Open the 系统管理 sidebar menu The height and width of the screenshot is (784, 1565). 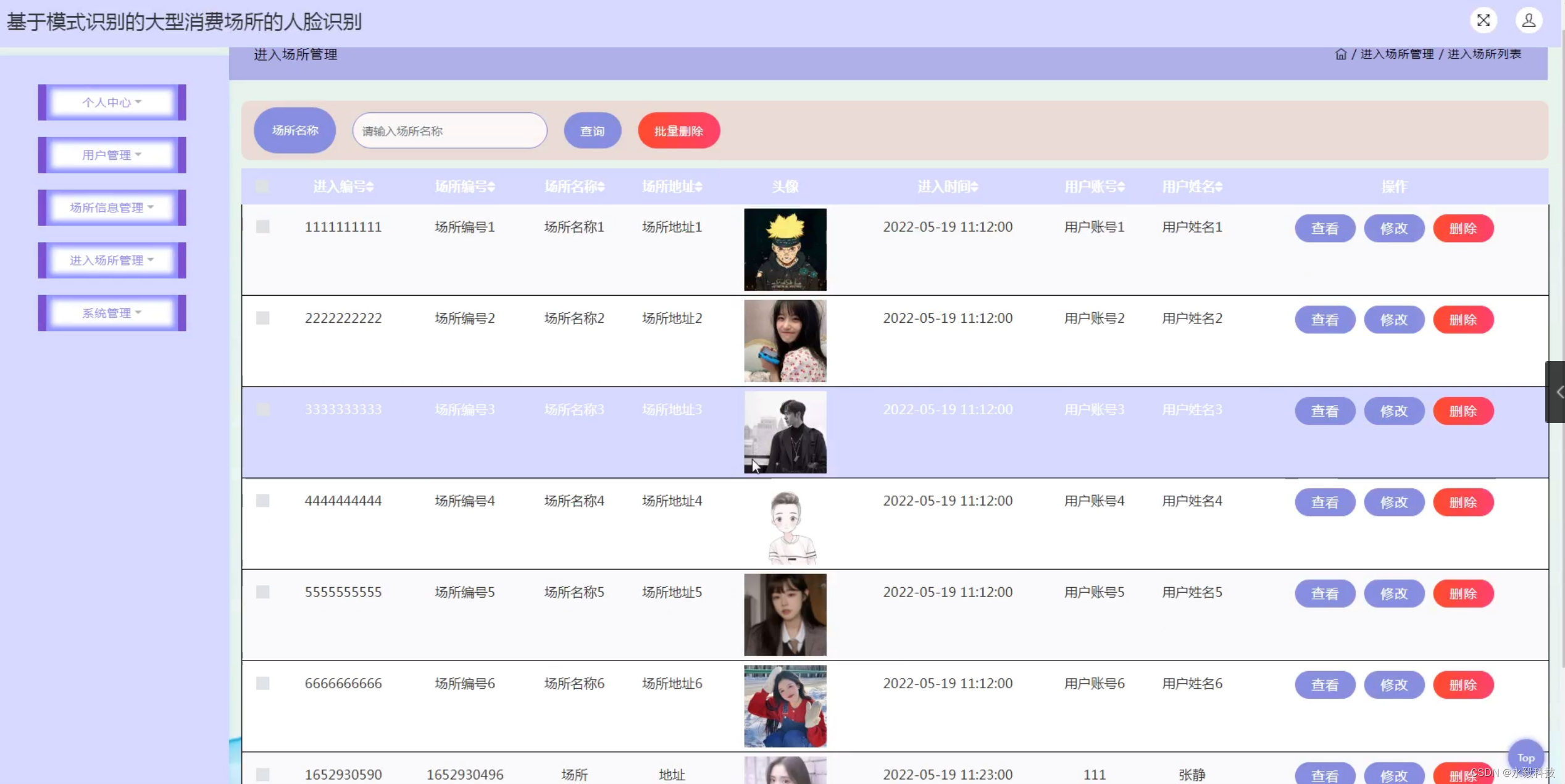[112, 313]
